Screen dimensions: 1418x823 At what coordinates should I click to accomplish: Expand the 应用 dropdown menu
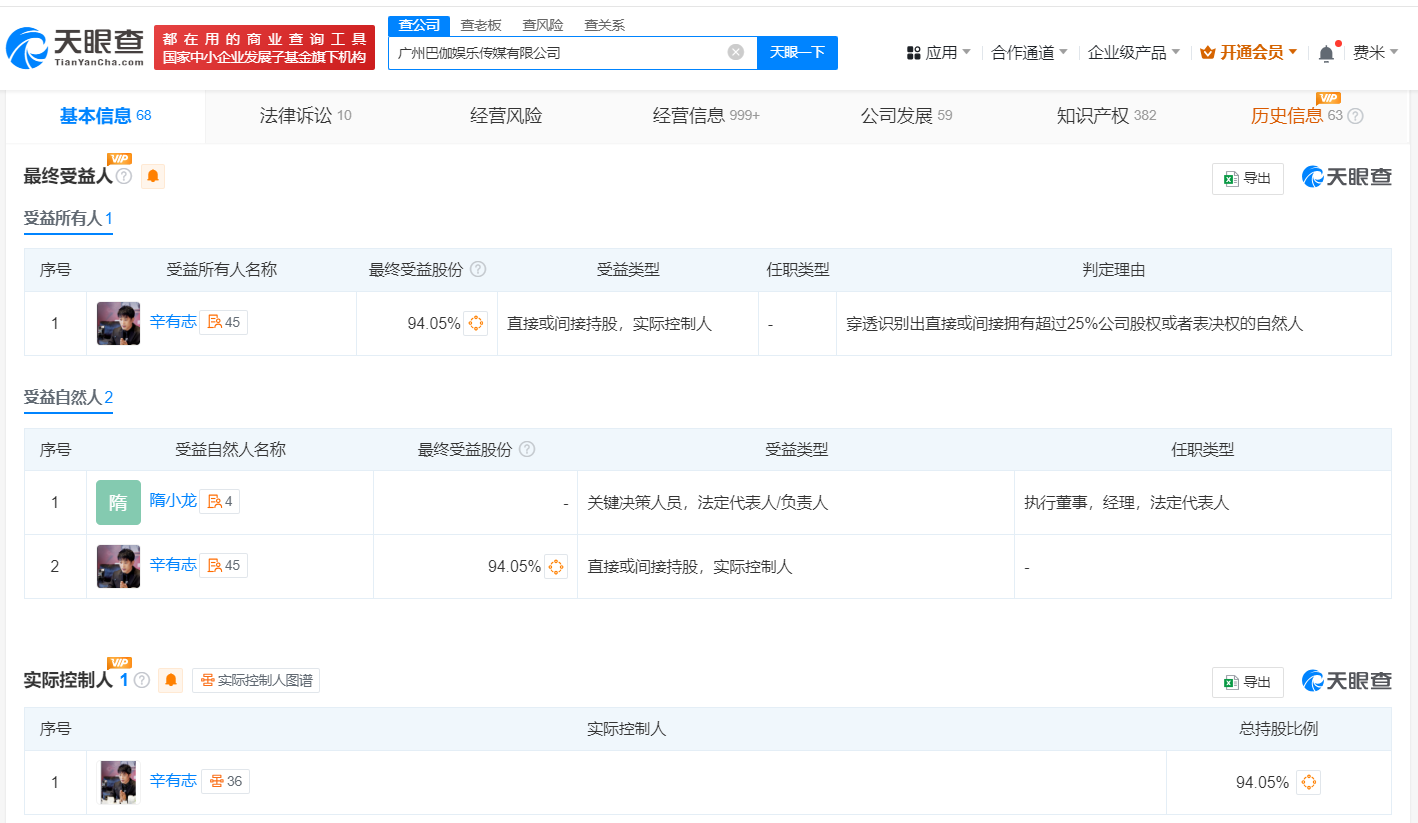[x=938, y=52]
